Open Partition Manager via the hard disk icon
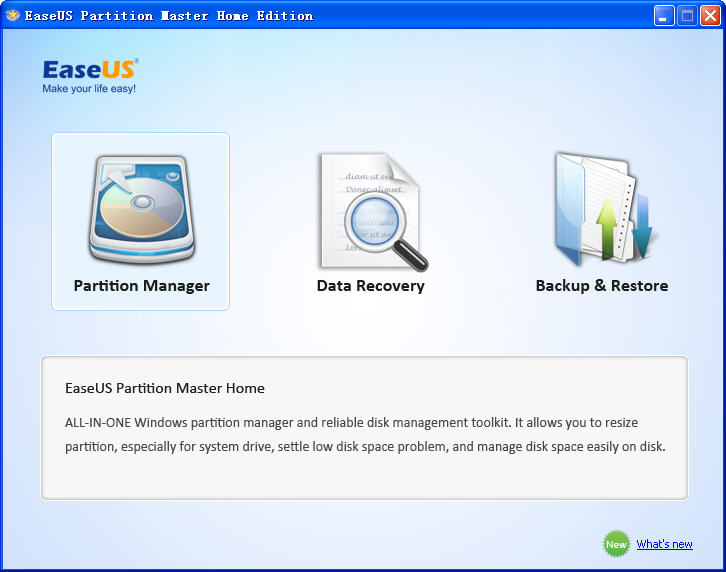726x572 pixels. 142,209
